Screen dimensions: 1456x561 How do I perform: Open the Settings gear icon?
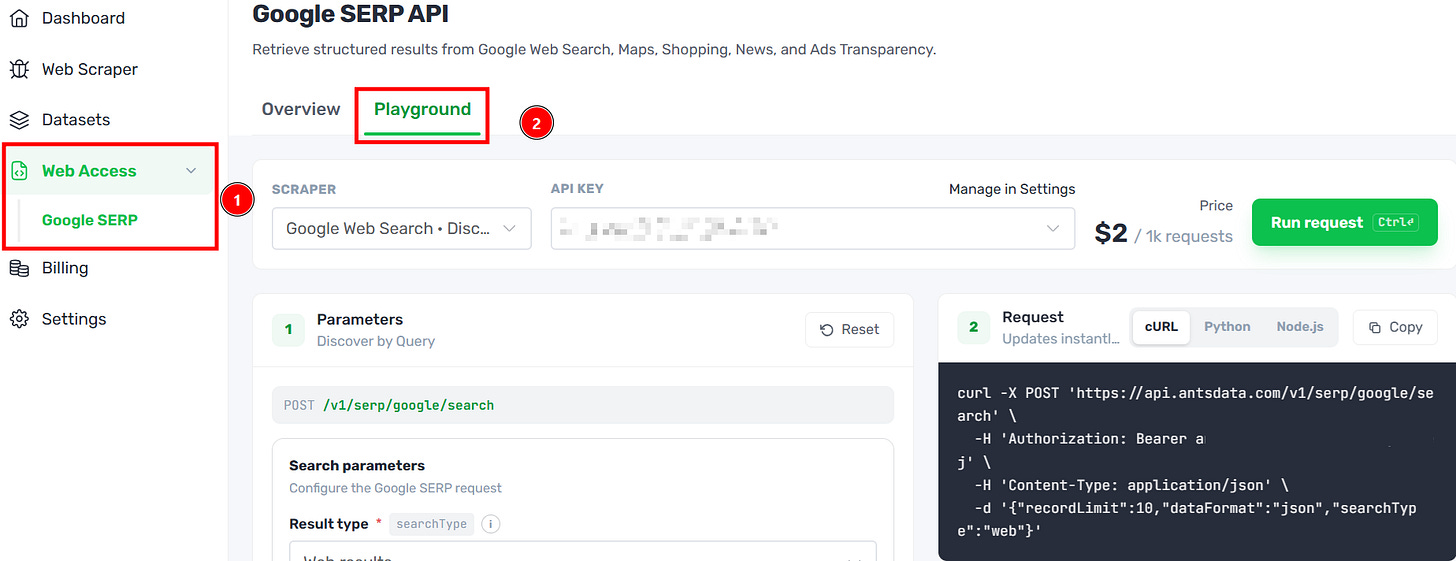pos(19,319)
